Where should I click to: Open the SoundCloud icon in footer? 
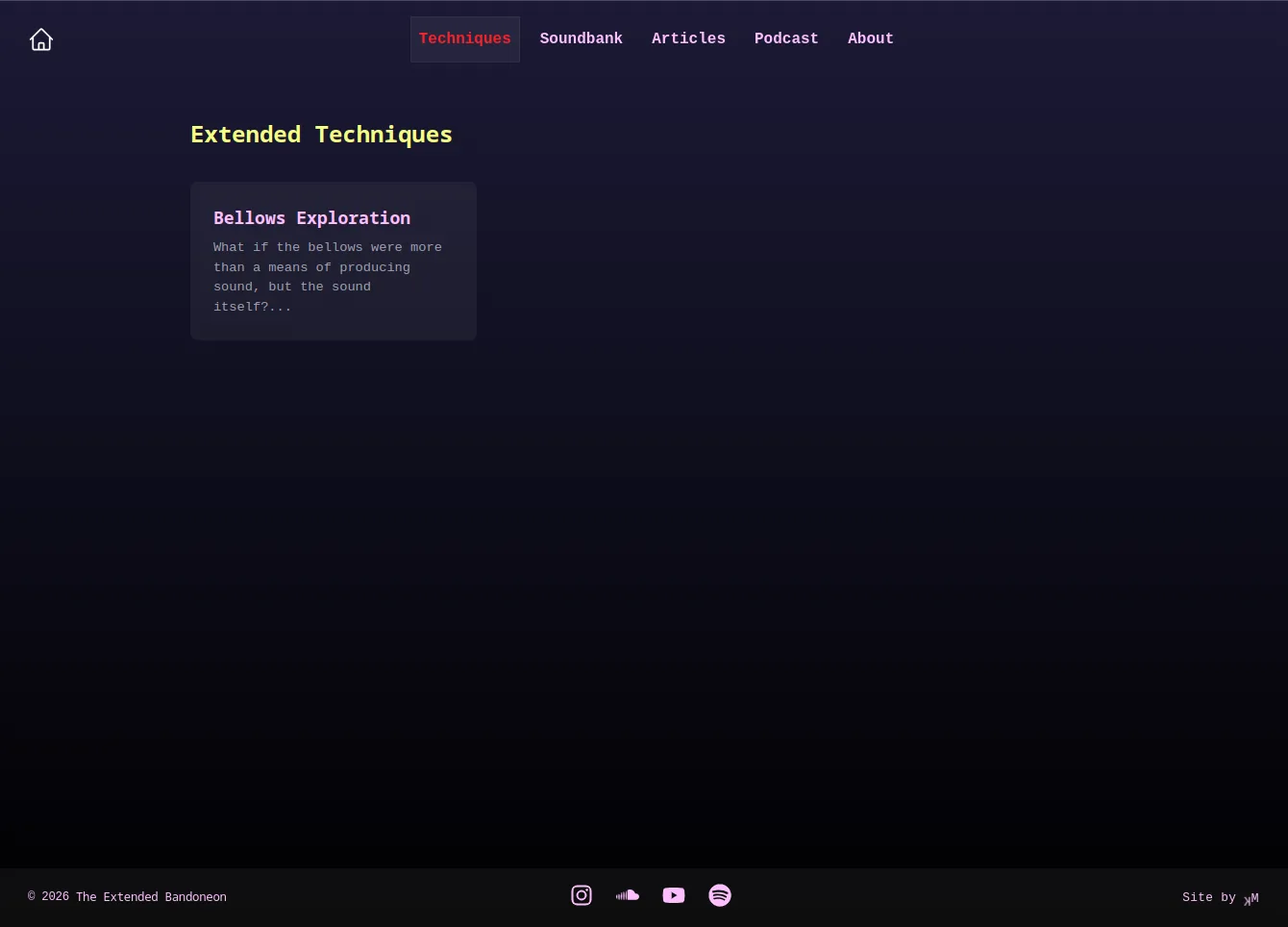(x=628, y=895)
